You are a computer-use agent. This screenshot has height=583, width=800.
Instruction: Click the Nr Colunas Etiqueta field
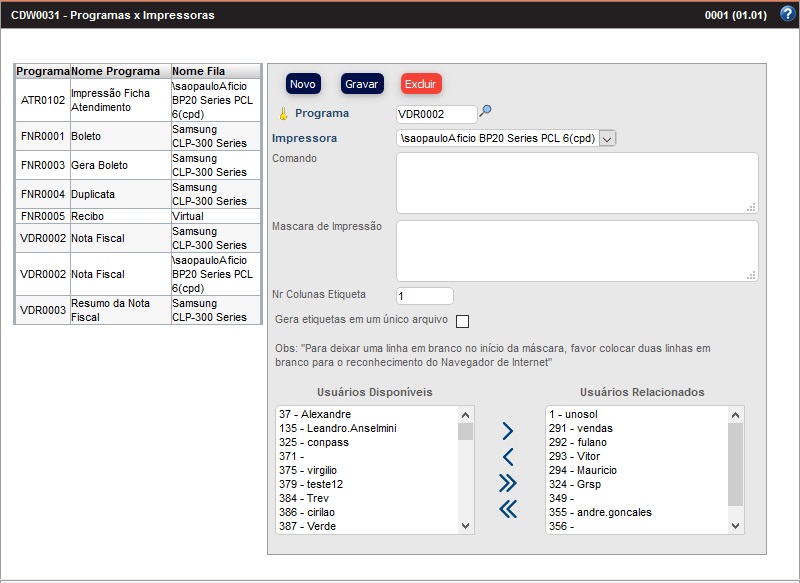tap(424, 296)
